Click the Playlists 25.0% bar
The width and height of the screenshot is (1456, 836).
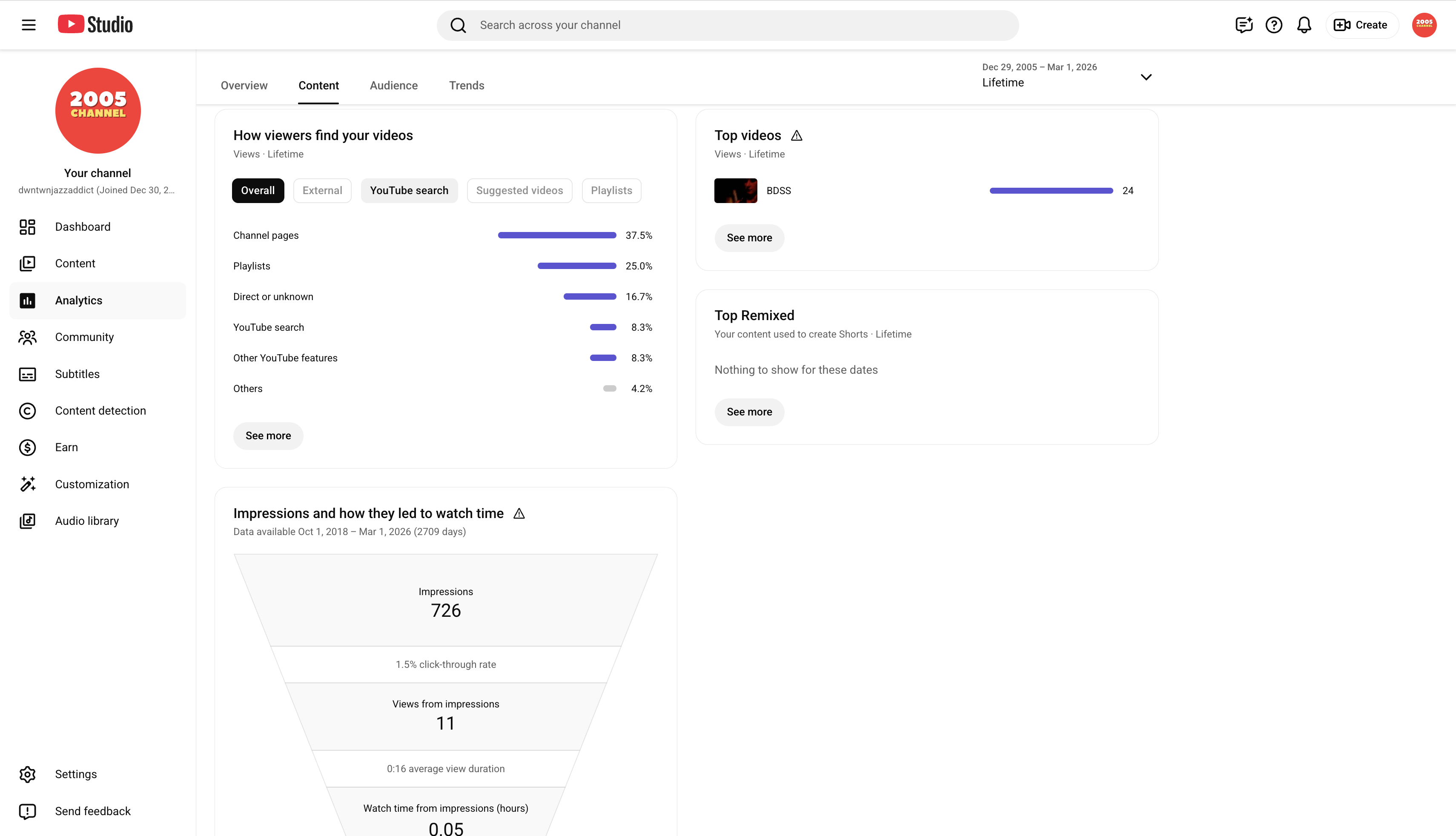576,266
